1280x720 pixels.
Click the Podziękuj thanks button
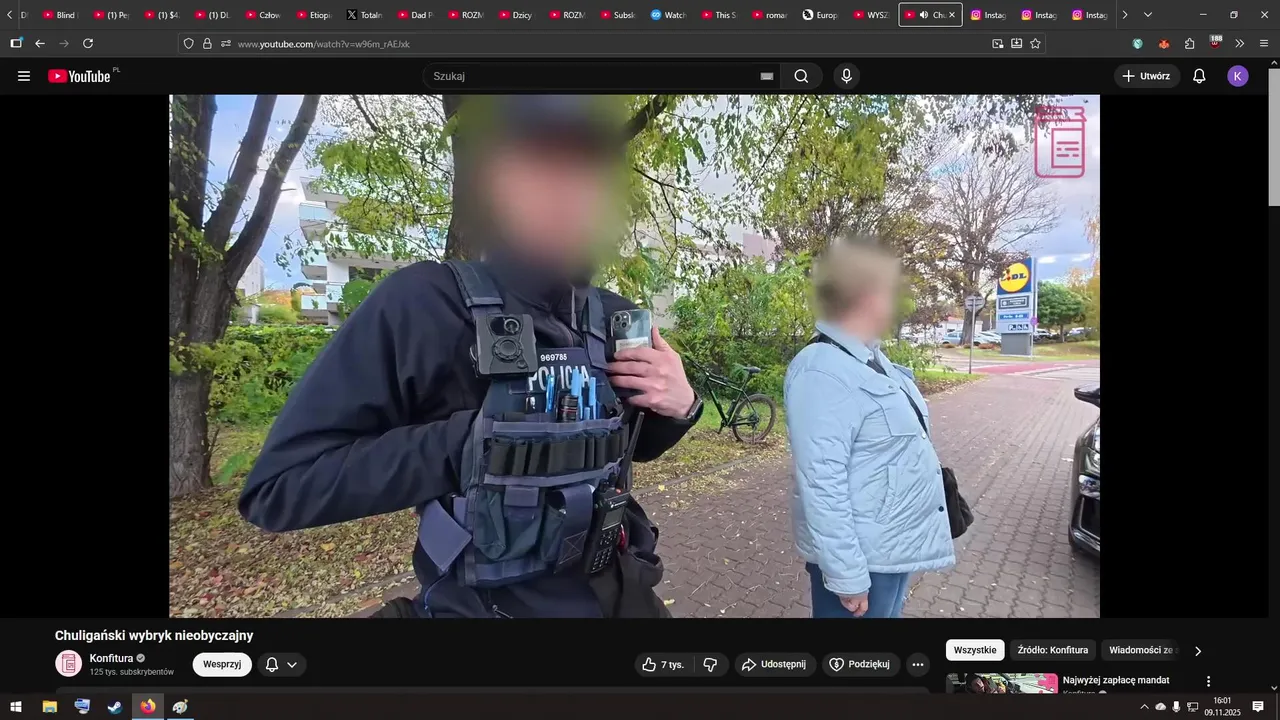[861, 664]
